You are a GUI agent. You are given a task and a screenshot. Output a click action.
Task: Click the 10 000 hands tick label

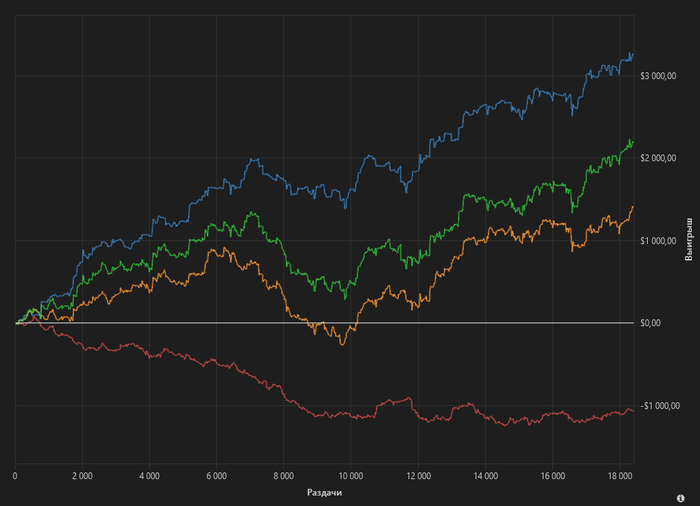click(x=350, y=476)
